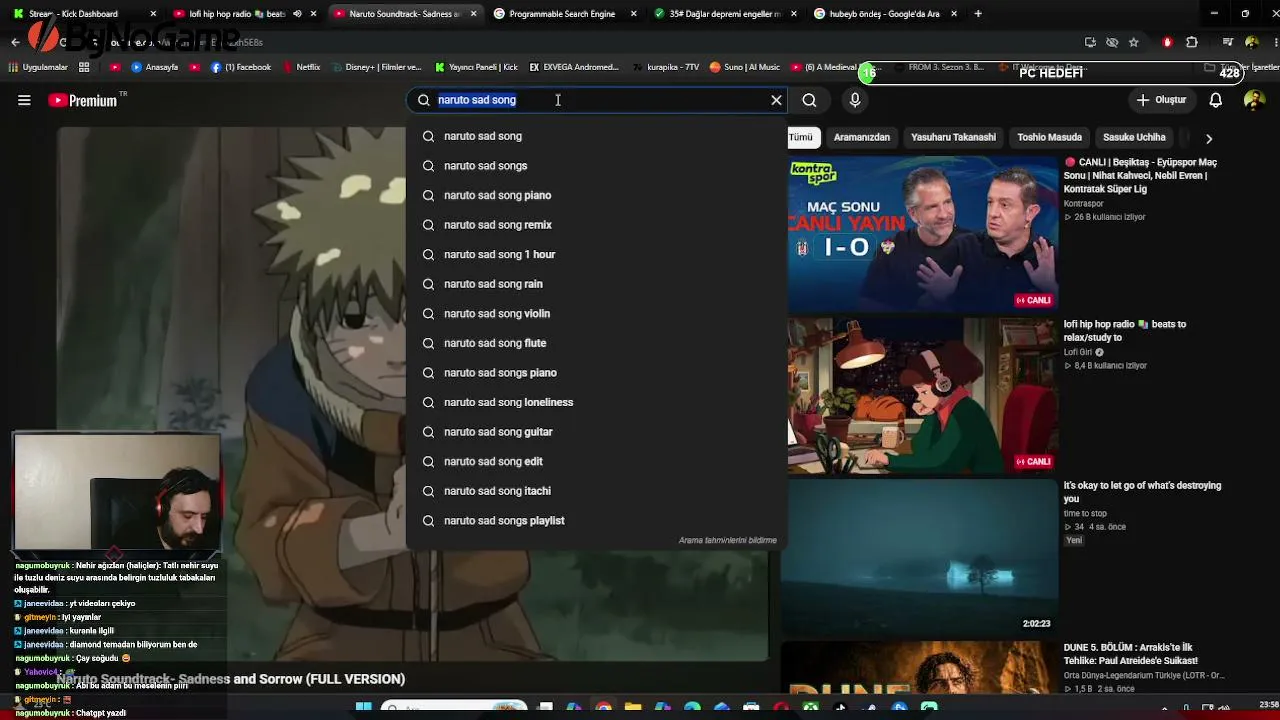Open the browser media controls icon
Screen dimensions: 1280x720
coord(1228,42)
